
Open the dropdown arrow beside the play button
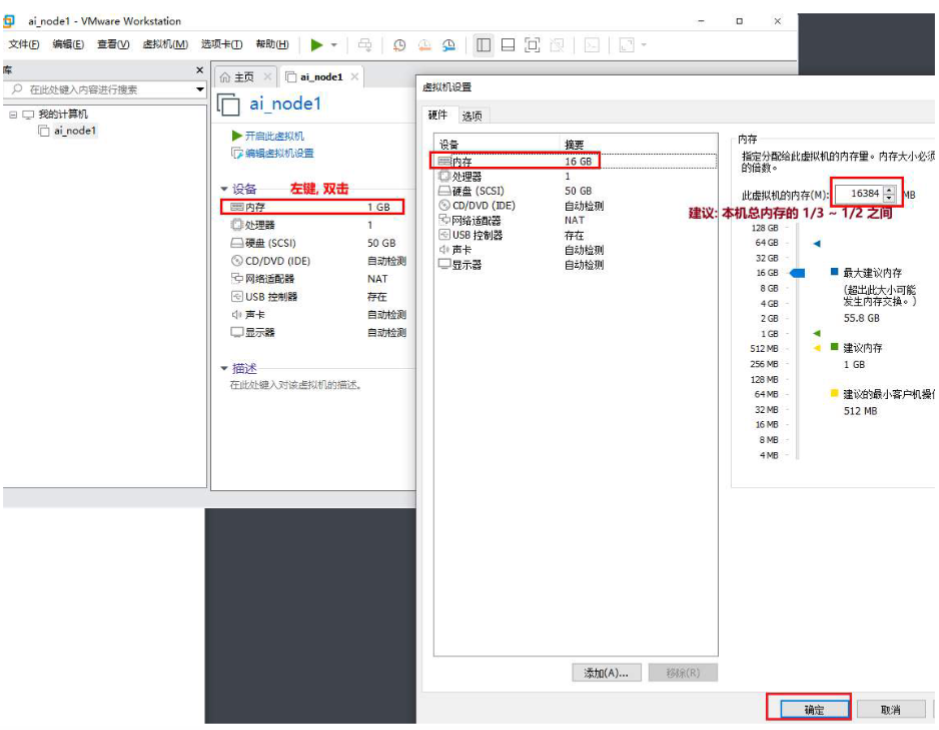[334, 45]
